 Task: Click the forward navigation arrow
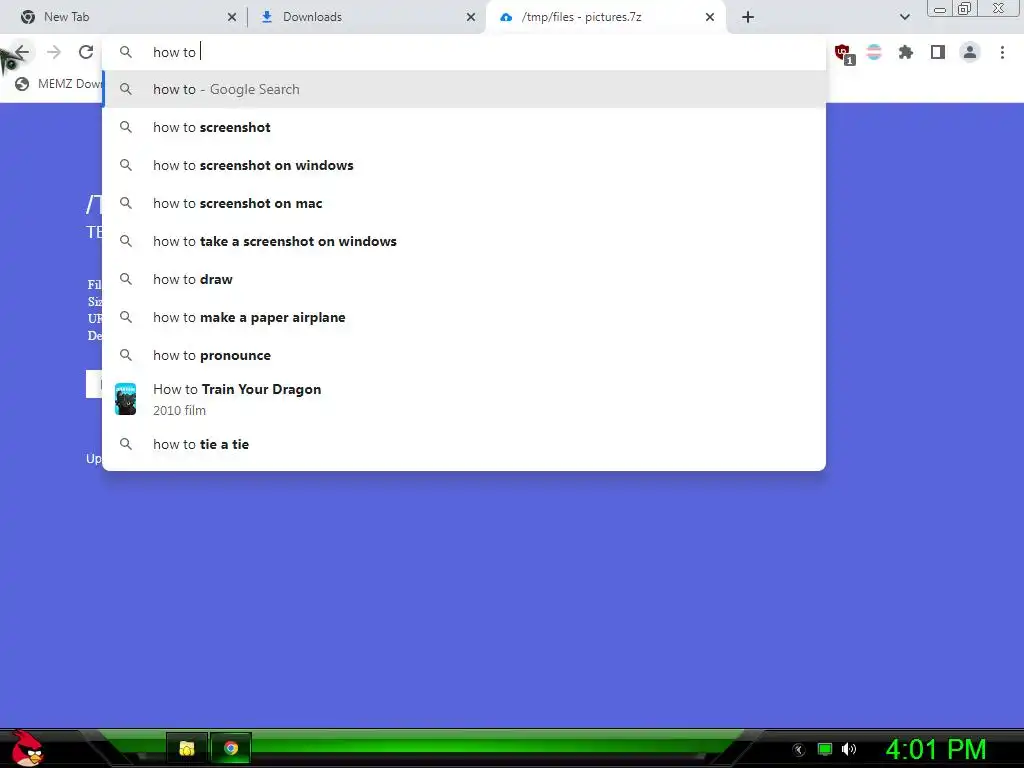point(54,52)
